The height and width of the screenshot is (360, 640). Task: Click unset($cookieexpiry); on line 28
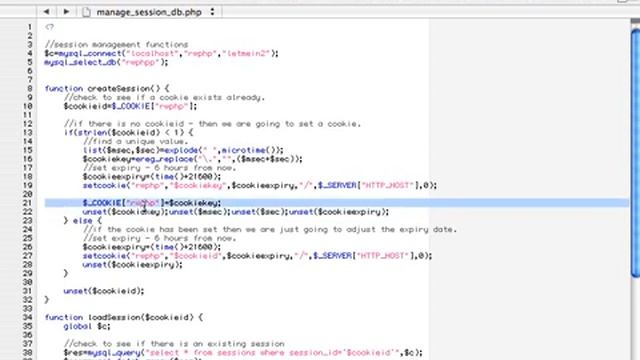(133, 265)
